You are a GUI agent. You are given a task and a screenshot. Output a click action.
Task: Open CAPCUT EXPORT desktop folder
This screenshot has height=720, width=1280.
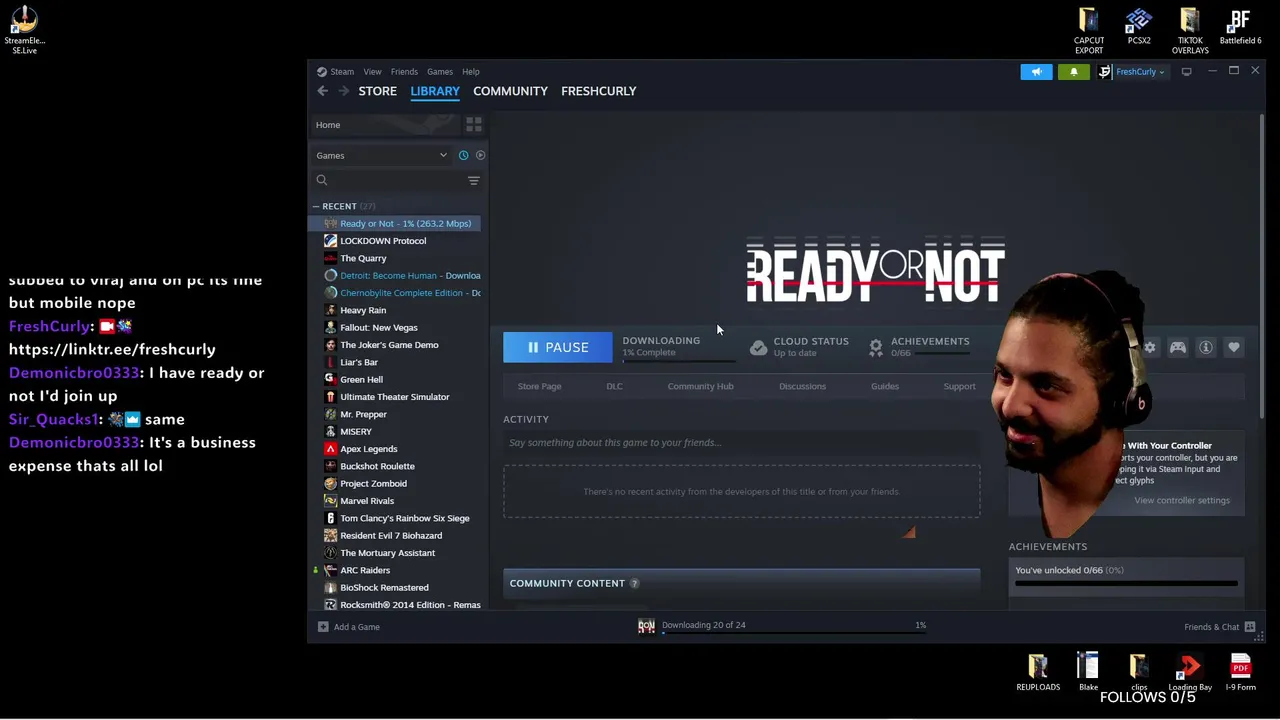point(1089,31)
